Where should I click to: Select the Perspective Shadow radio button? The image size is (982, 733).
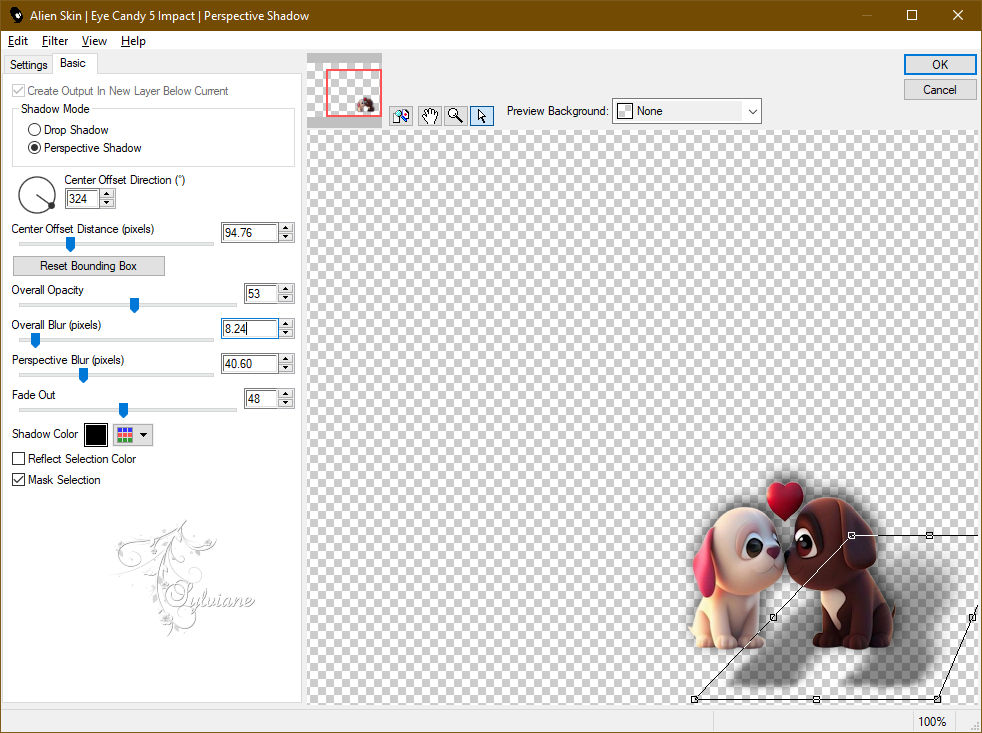tap(34, 148)
